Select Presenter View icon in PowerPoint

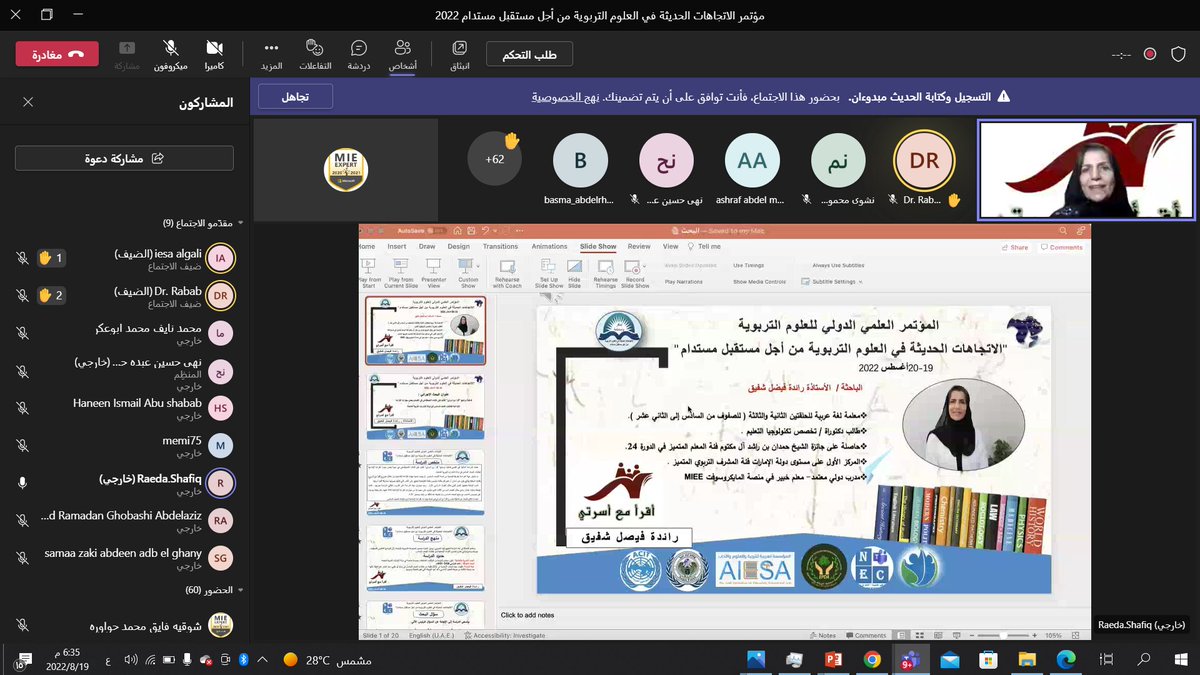[434, 273]
